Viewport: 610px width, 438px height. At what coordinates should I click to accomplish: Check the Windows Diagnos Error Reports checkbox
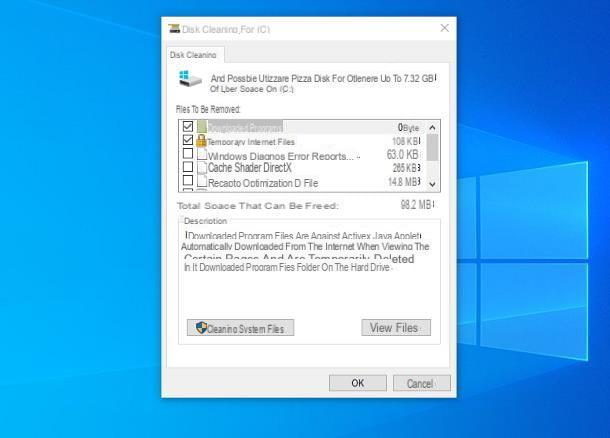(x=188, y=153)
